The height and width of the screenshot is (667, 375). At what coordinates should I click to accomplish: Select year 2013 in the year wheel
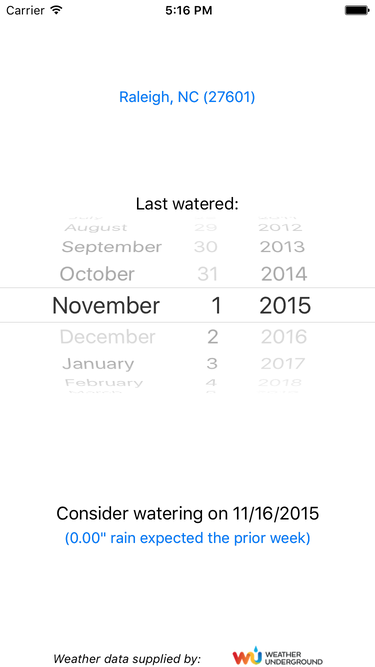point(283,247)
